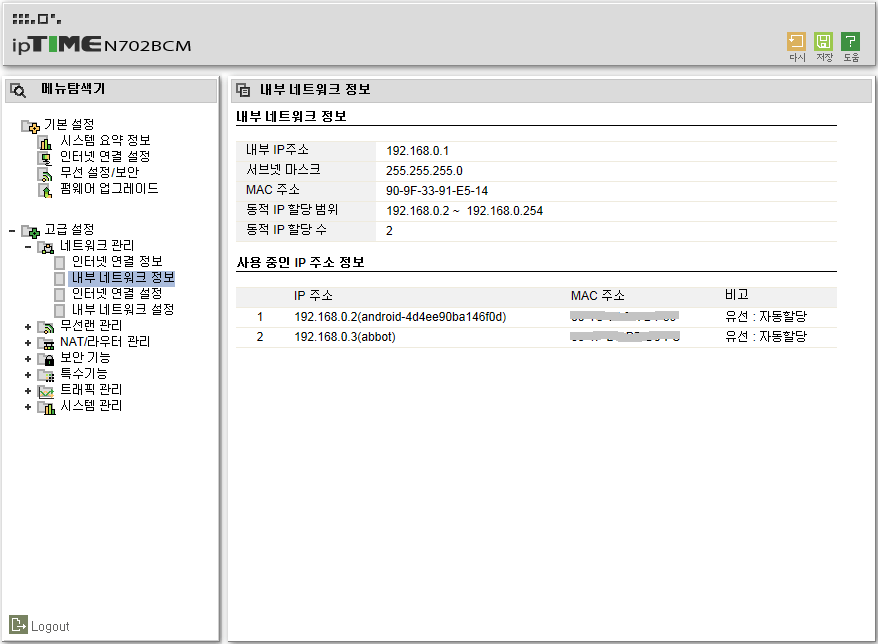Expand the 트래픽 관리 tree node

tap(28, 391)
